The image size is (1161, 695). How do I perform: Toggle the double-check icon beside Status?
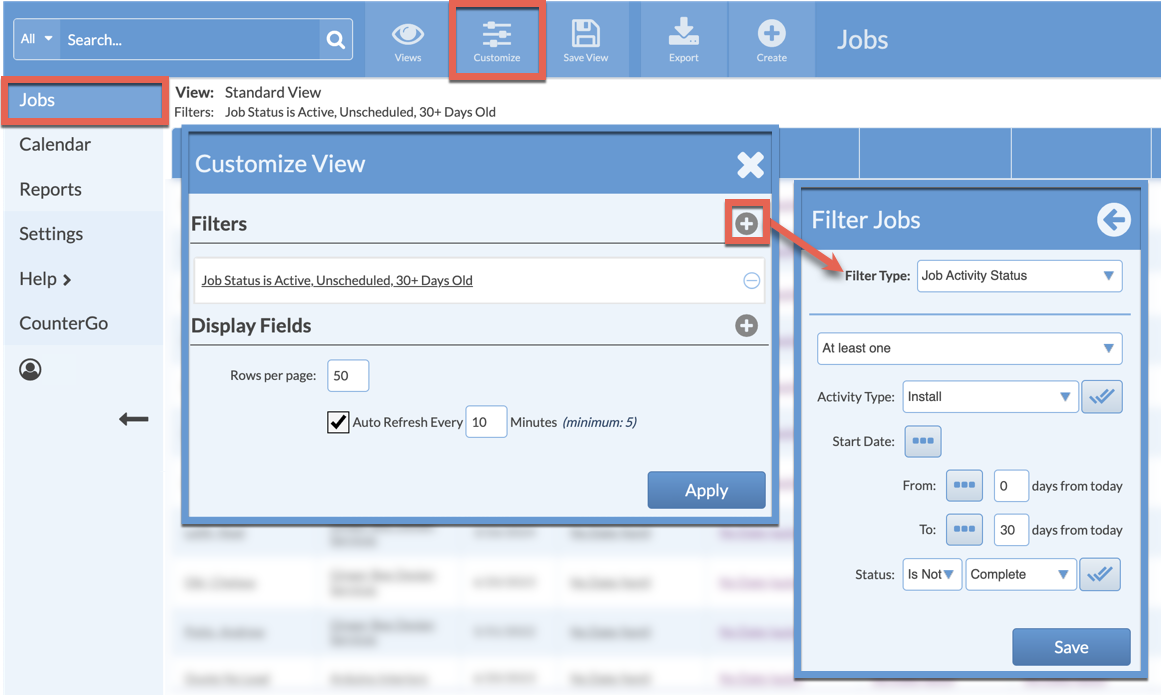pyautogui.click(x=1100, y=573)
